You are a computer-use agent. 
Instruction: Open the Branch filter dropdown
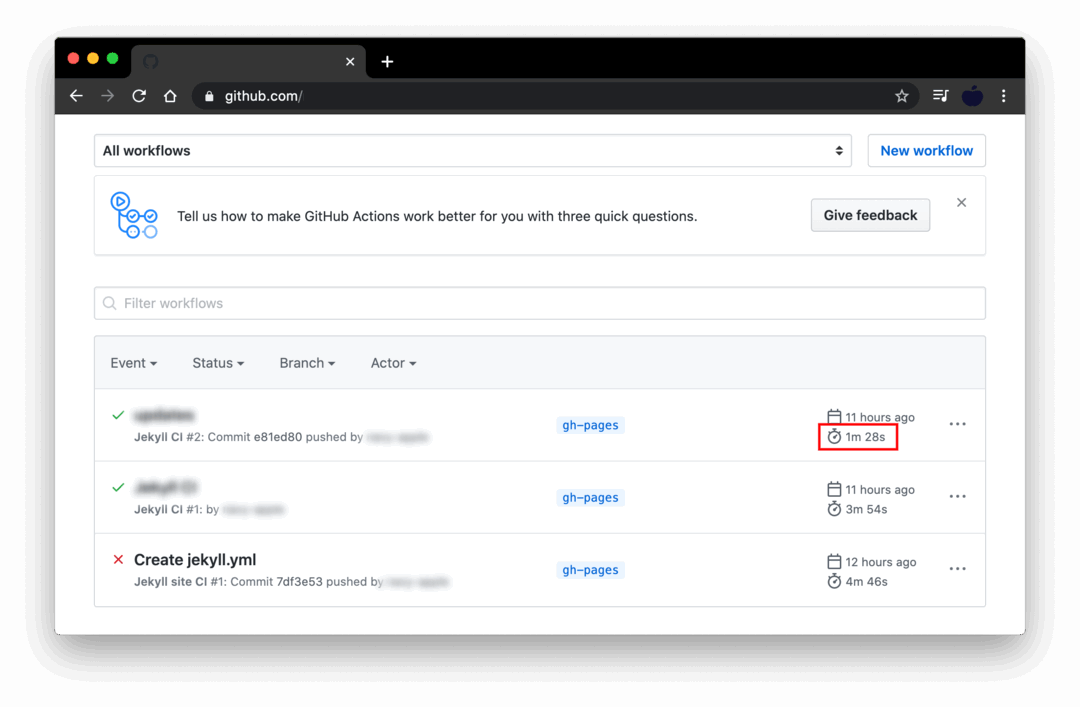coord(306,363)
